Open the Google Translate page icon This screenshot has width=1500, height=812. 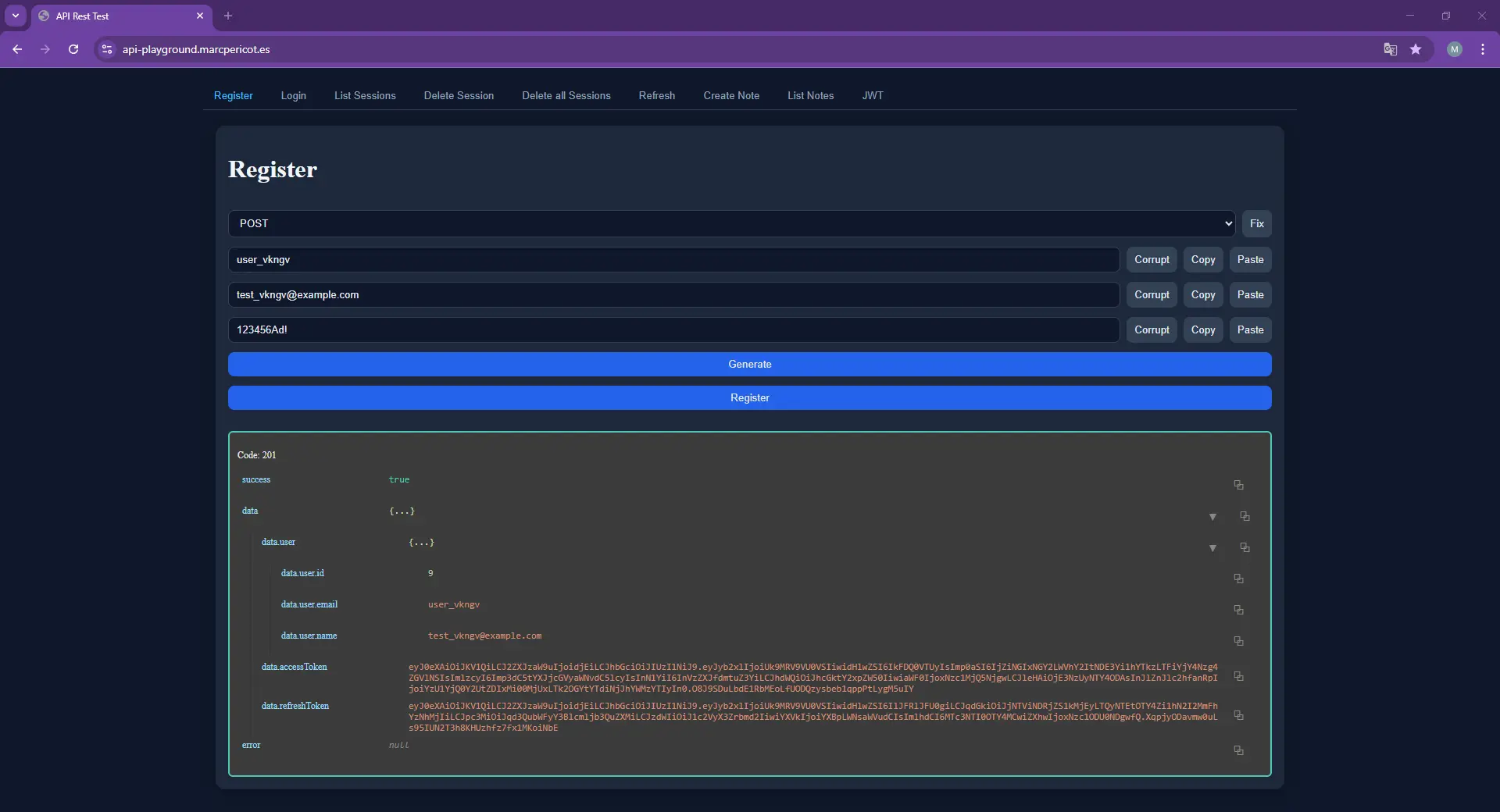click(x=1390, y=48)
